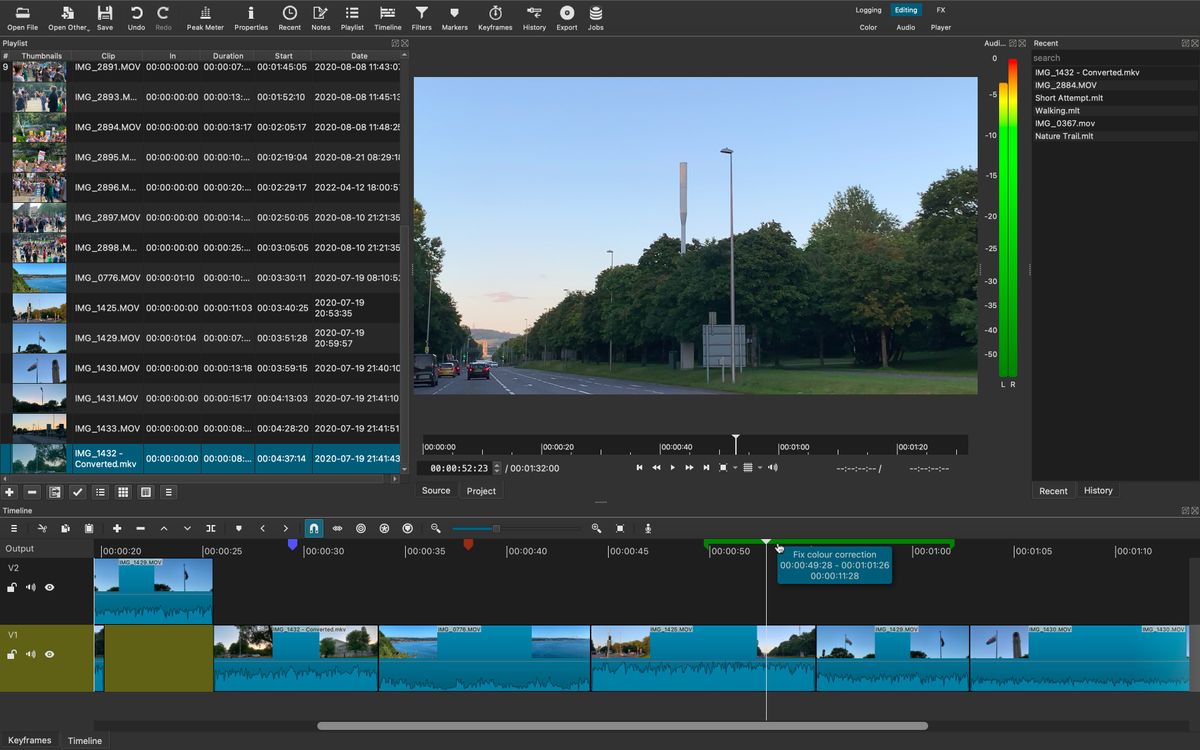The width and height of the screenshot is (1200, 750).
Task: Click the Split At Playhead icon
Action: click(x=211, y=528)
